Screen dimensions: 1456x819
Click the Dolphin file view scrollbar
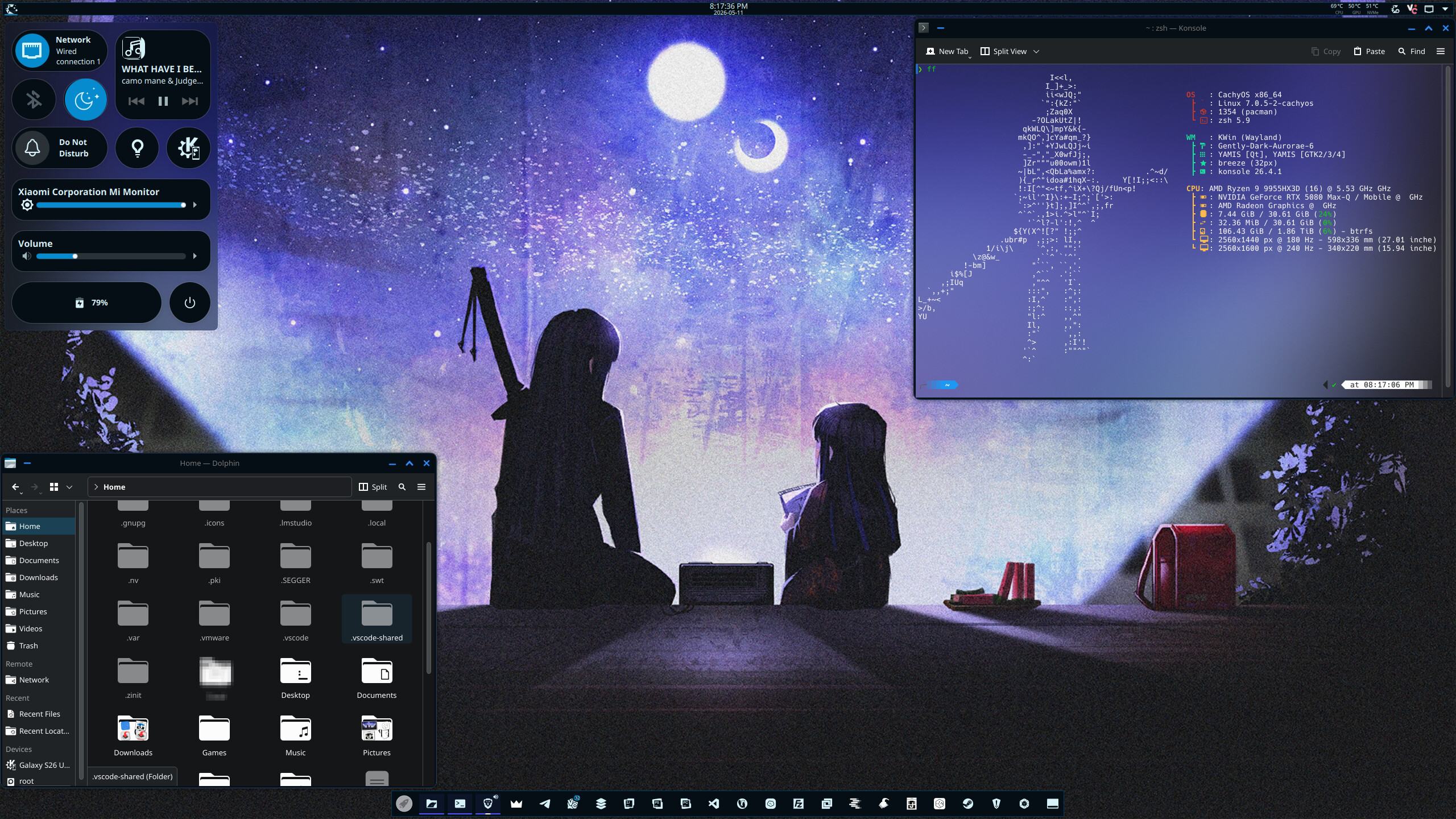(x=428, y=607)
